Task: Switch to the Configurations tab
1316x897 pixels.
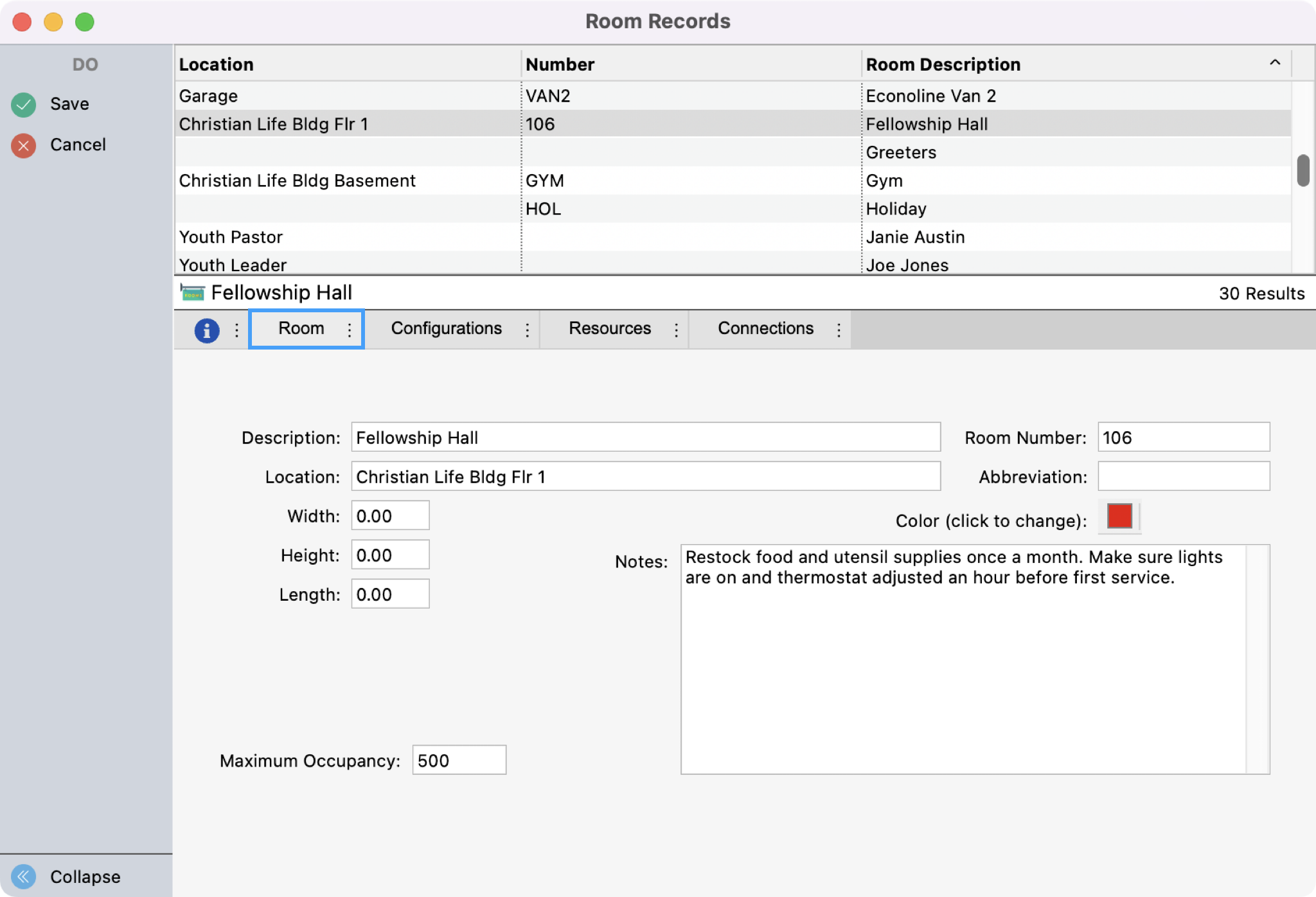Action: click(x=446, y=328)
